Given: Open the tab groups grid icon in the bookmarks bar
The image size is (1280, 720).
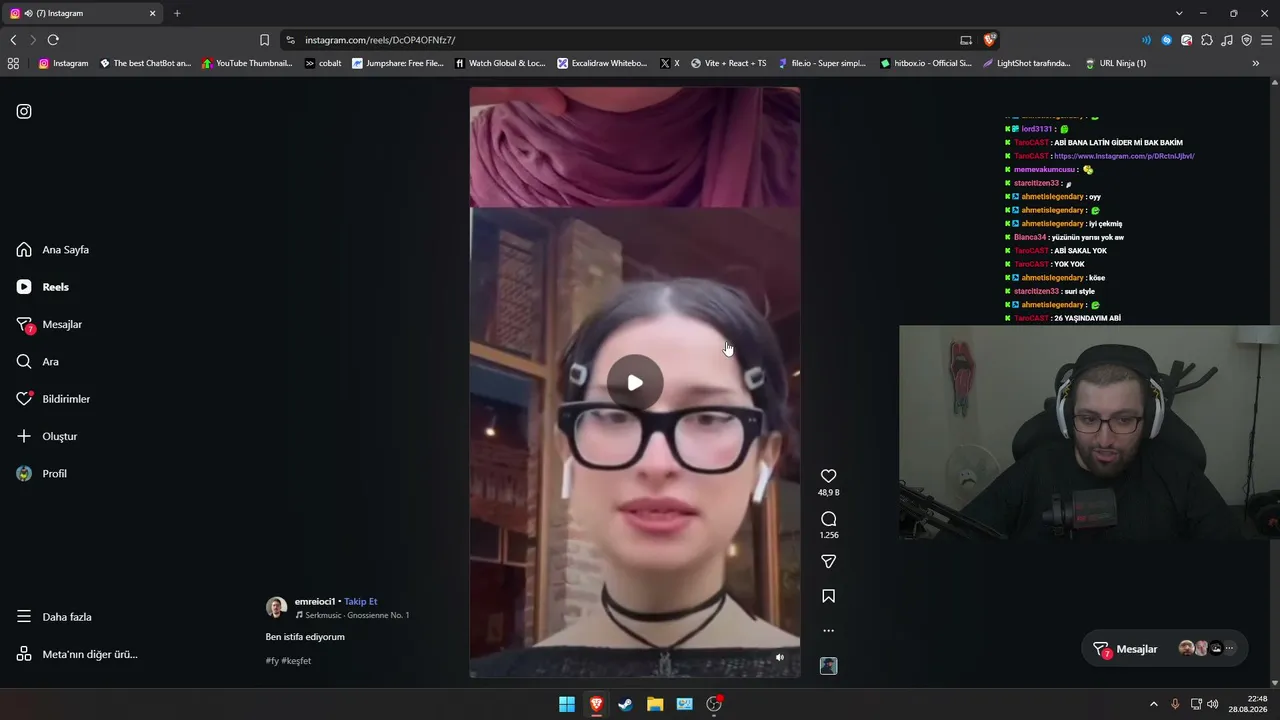Looking at the screenshot, I should pos(13,63).
